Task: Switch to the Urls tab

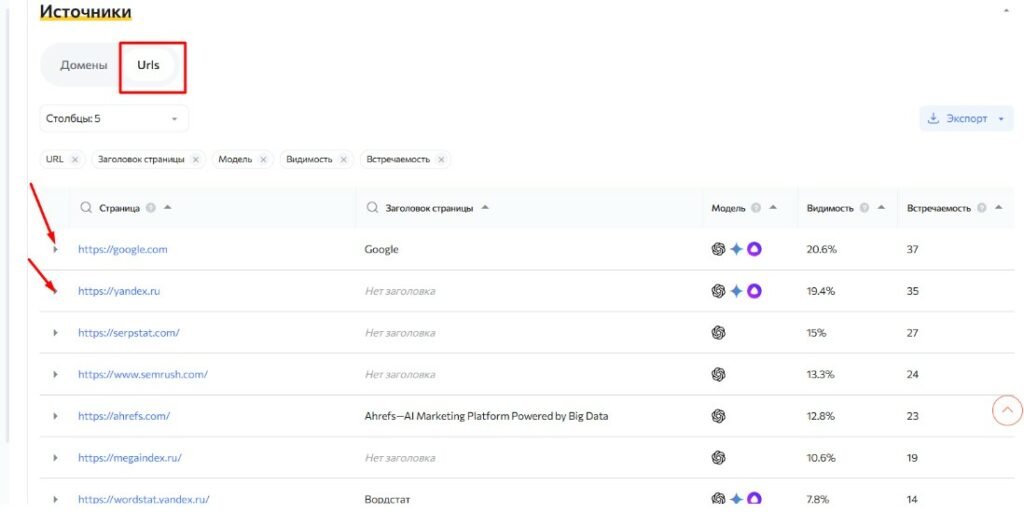Action: click(148, 65)
